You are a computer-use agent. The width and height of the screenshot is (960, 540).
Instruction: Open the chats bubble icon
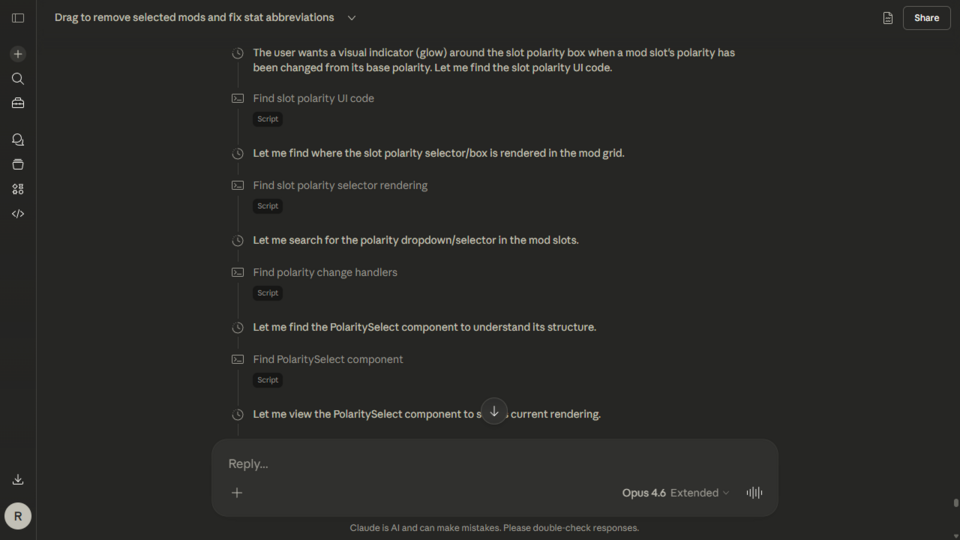tap(18, 140)
